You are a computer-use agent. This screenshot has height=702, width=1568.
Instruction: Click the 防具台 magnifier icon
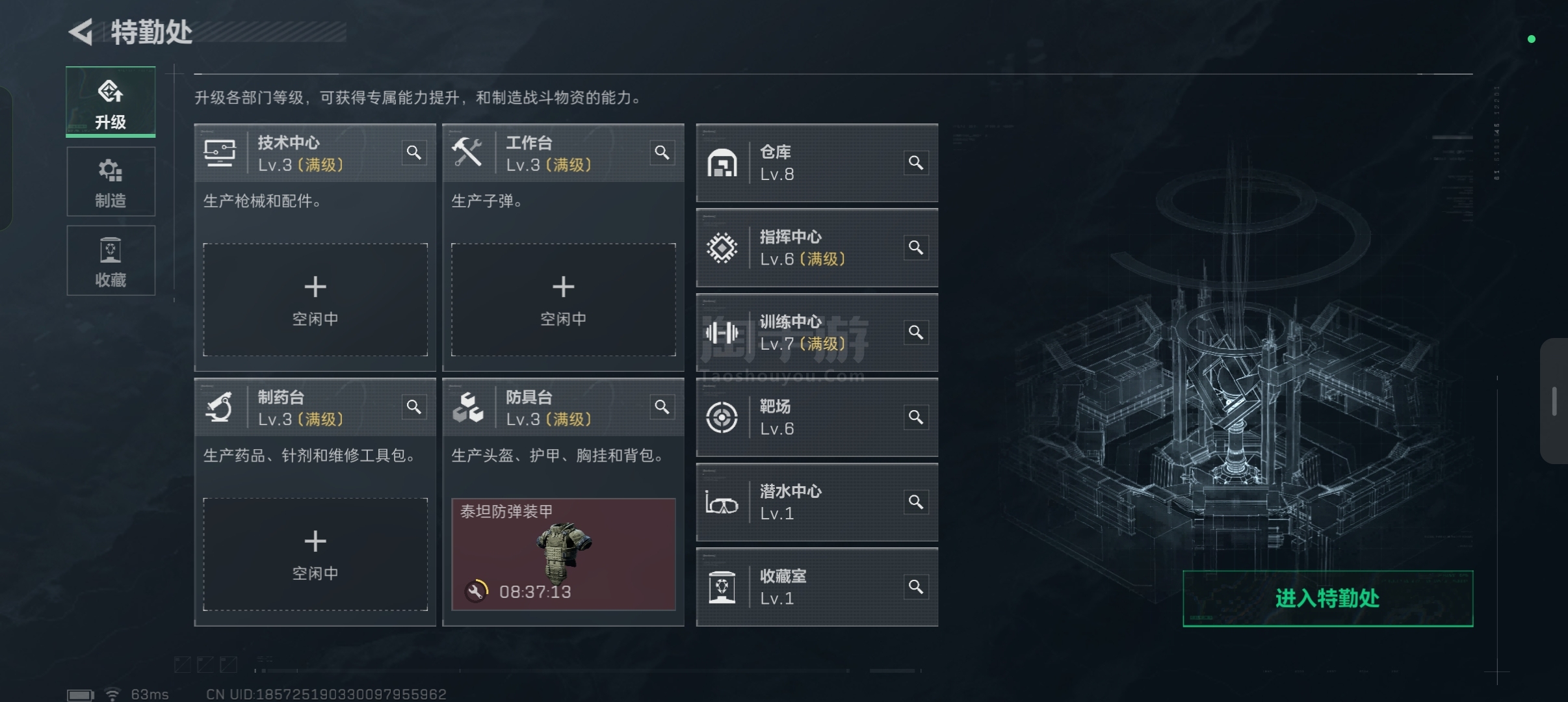[x=662, y=407]
